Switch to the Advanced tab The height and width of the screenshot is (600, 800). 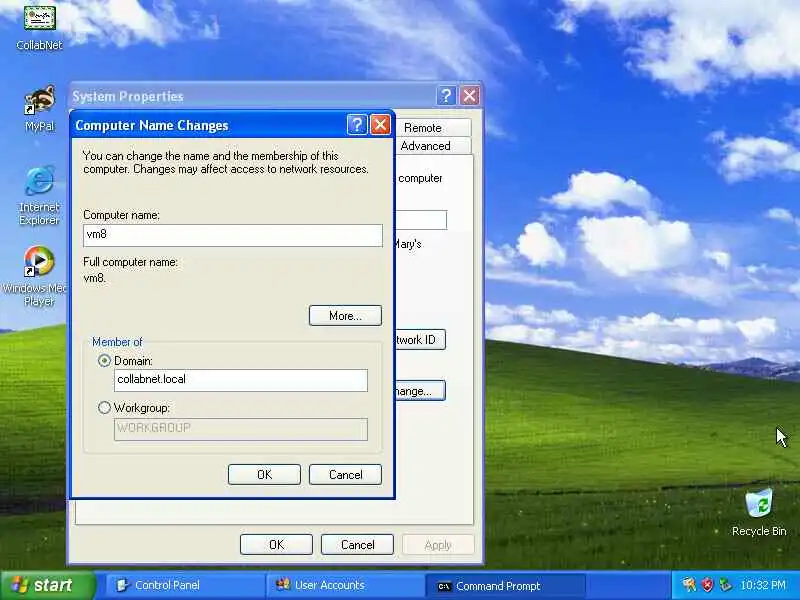pos(433,146)
